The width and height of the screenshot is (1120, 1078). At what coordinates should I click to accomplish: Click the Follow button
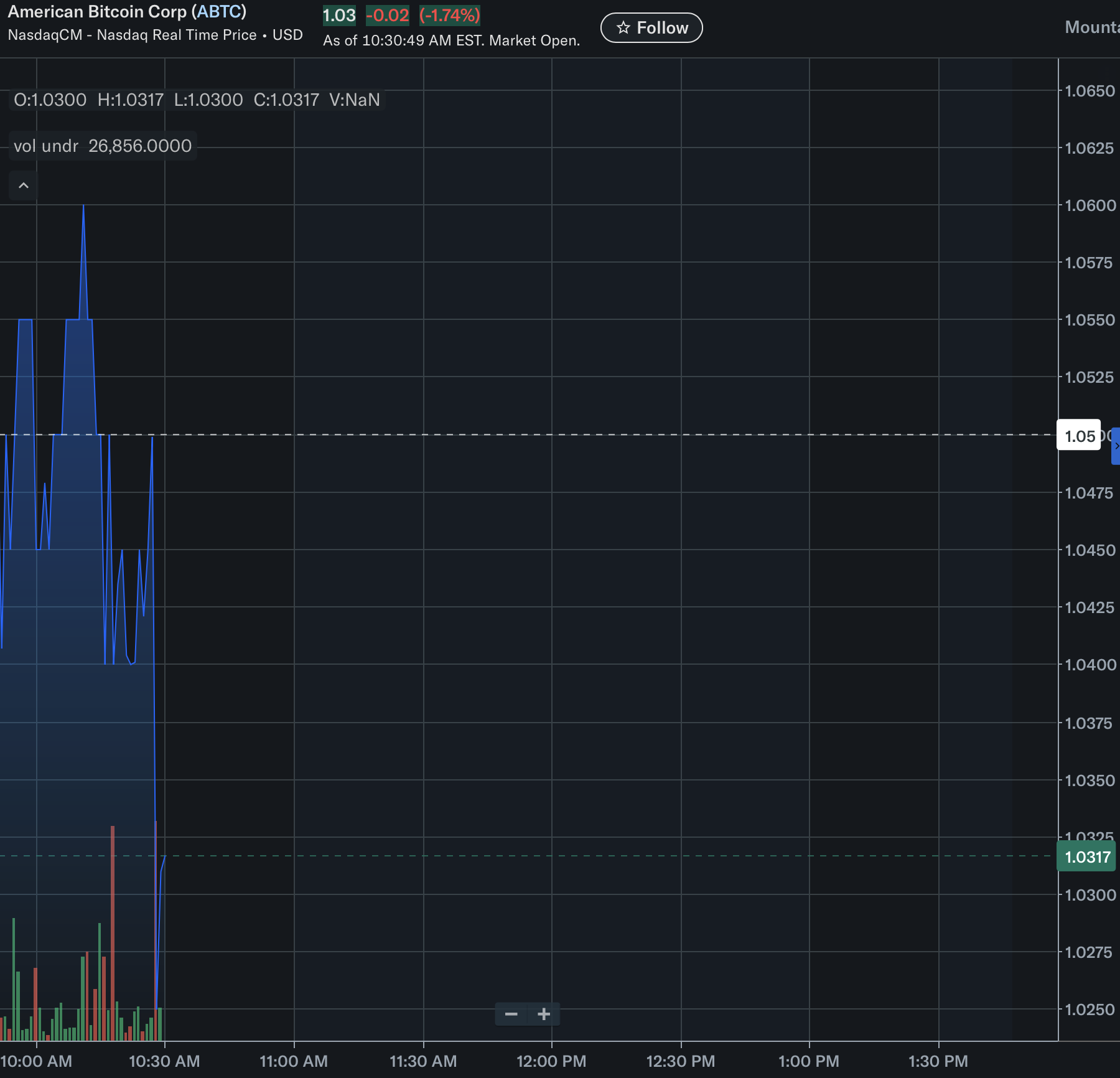coord(651,28)
